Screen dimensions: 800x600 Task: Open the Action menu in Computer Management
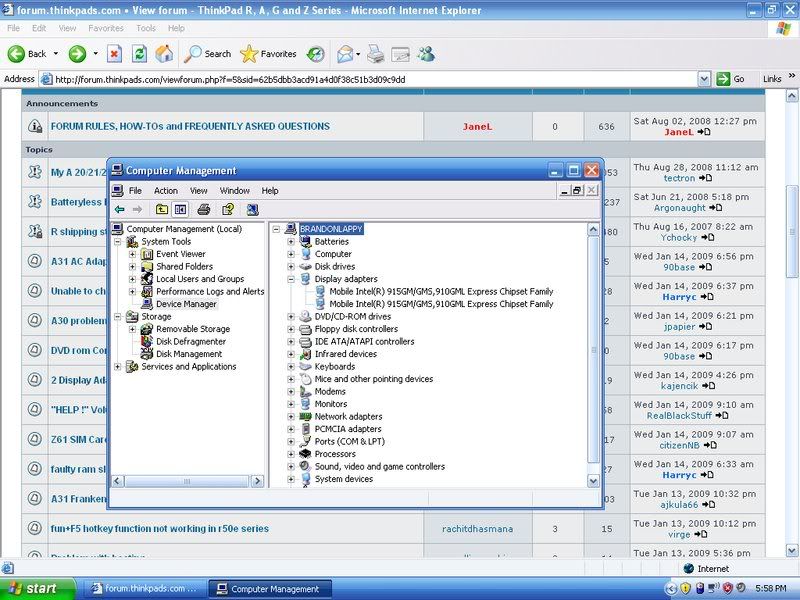(x=166, y=190)
